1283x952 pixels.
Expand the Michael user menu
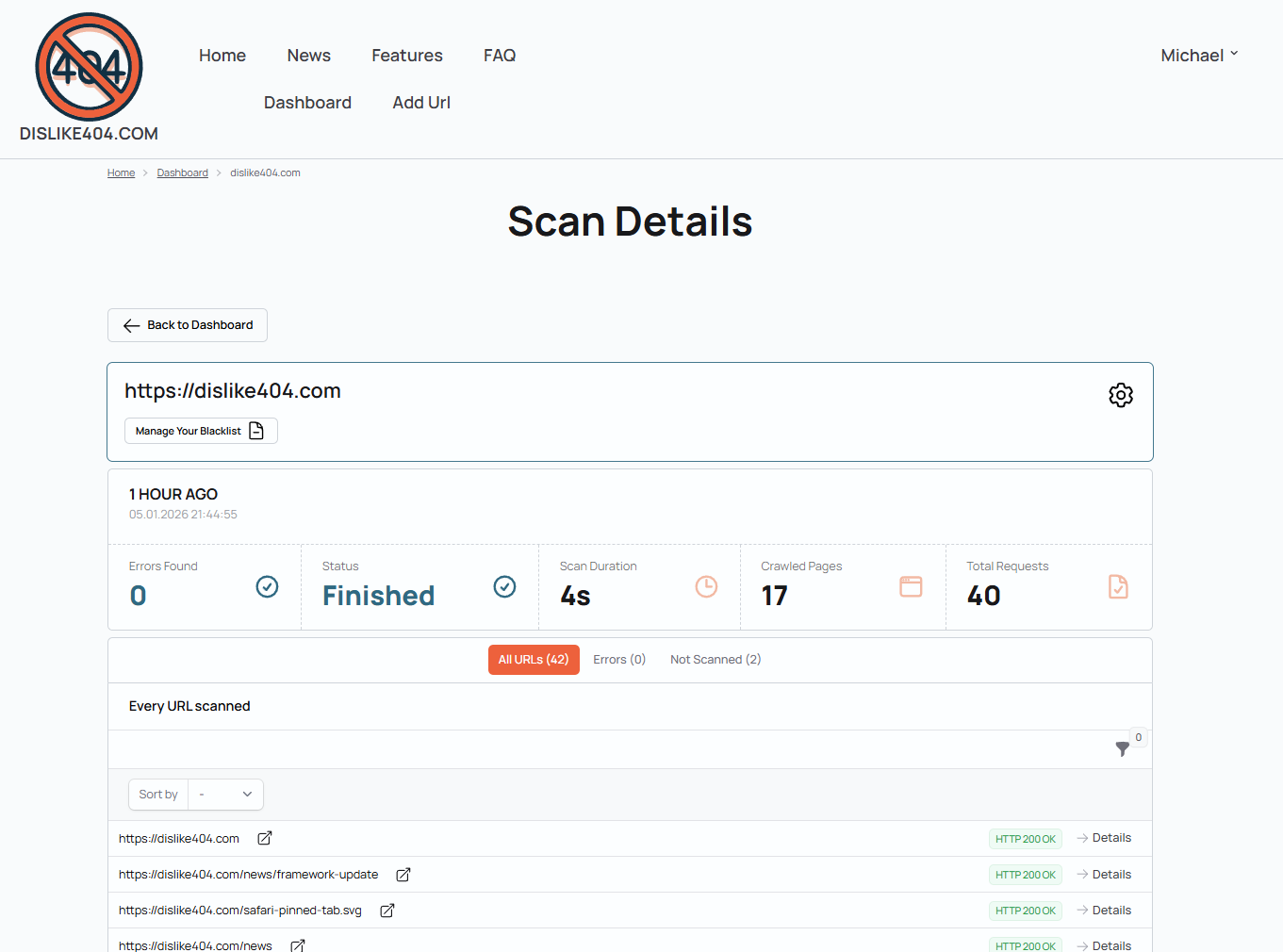click(x=1198, y=56)
